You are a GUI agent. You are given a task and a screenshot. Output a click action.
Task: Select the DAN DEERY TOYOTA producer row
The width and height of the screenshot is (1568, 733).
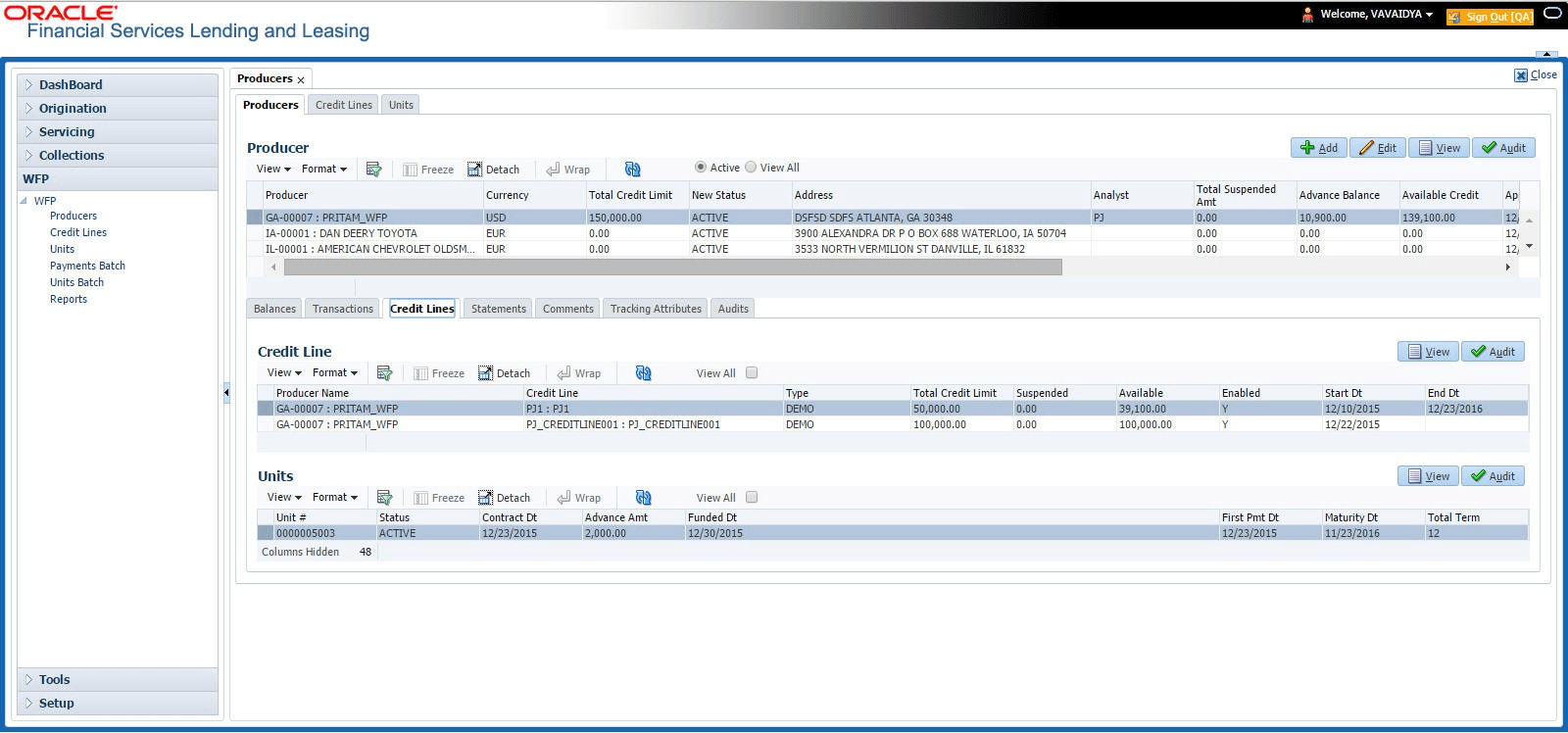point(881,233)
